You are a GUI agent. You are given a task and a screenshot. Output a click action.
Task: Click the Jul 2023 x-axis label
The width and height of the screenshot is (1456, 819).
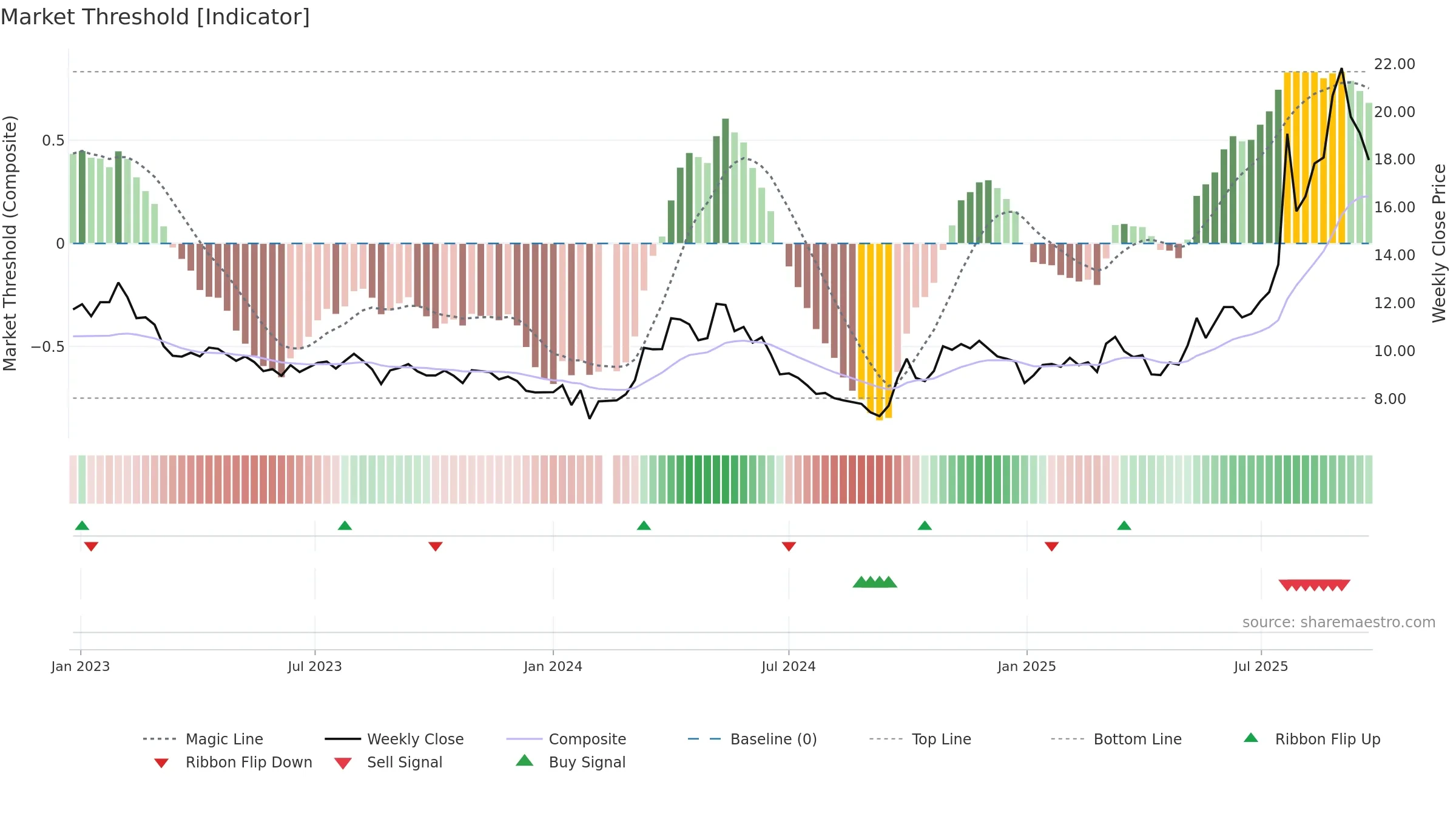click(315, 667)
